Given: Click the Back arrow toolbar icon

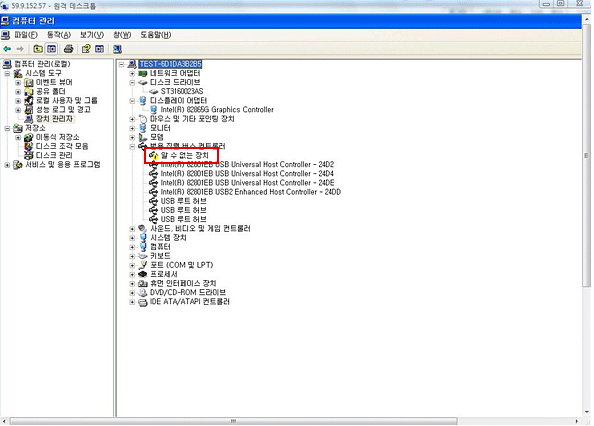Looking at the screenshot, I should [7, 49].
